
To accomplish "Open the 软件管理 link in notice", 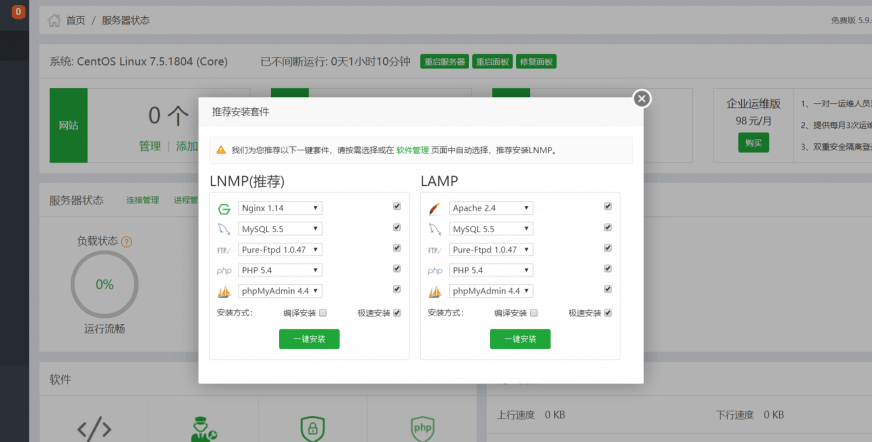I will tap(413, 150).
